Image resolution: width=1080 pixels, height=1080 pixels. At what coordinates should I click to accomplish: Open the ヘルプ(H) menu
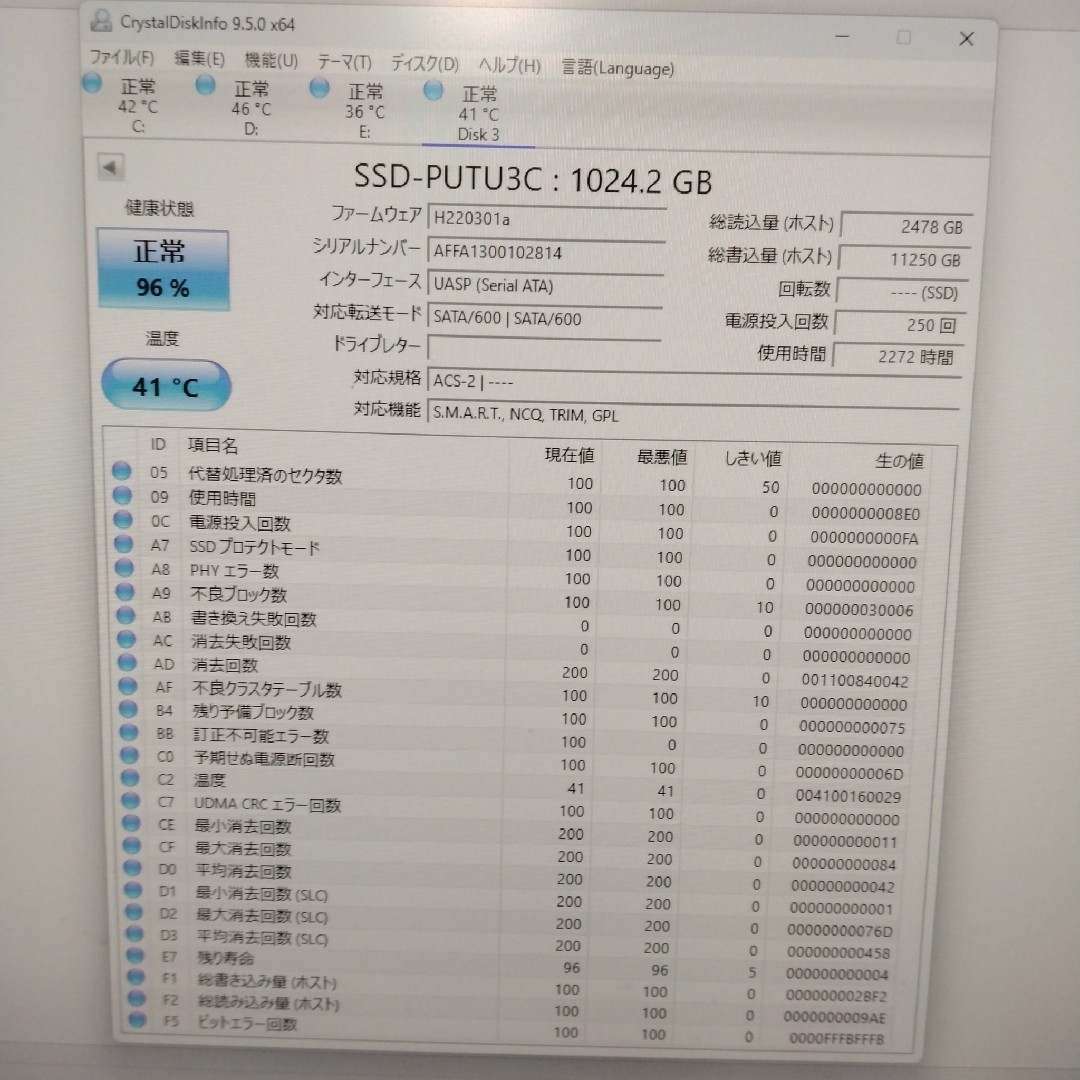tap(510, 66)
